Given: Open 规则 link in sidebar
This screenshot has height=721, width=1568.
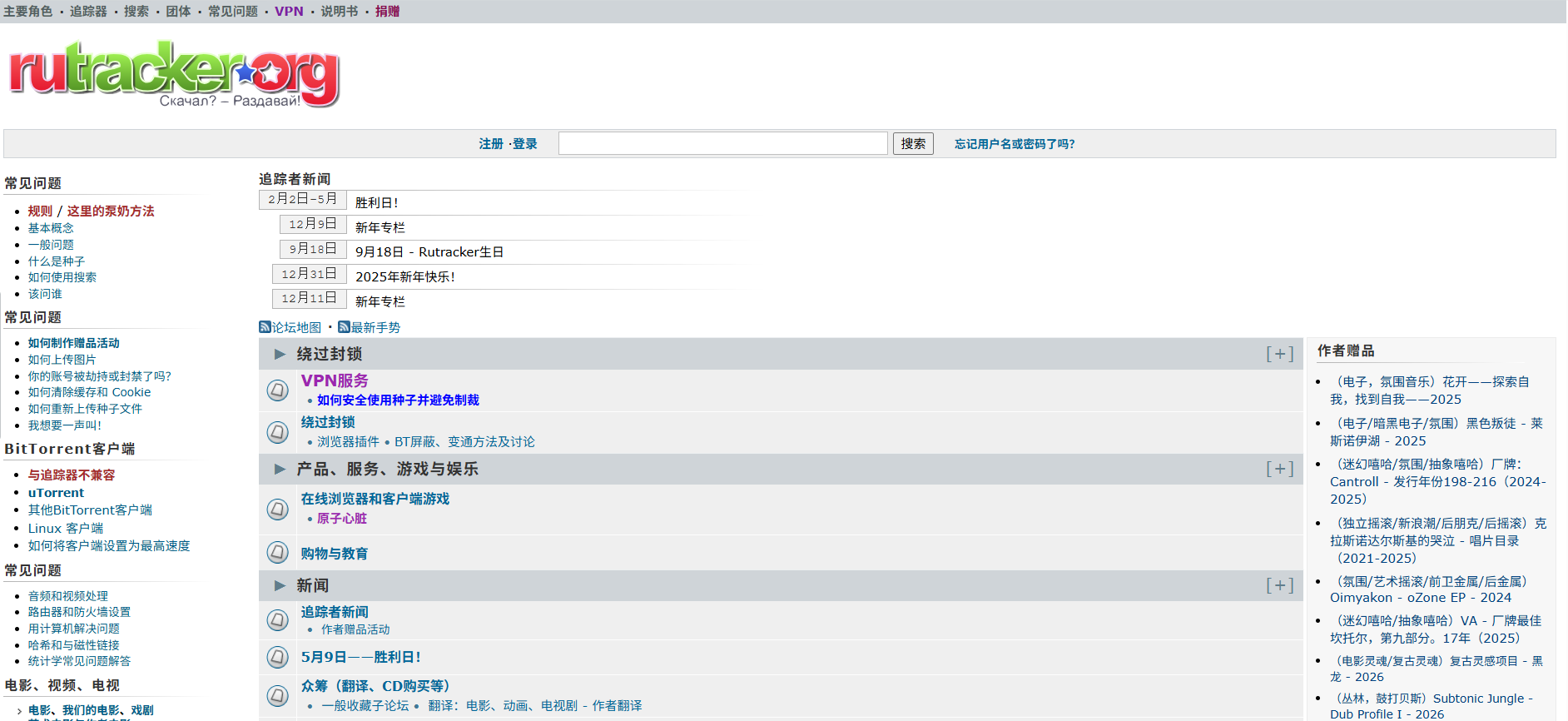Looking at the screenshot, I should pyautogui.click(x=40, y=211).
